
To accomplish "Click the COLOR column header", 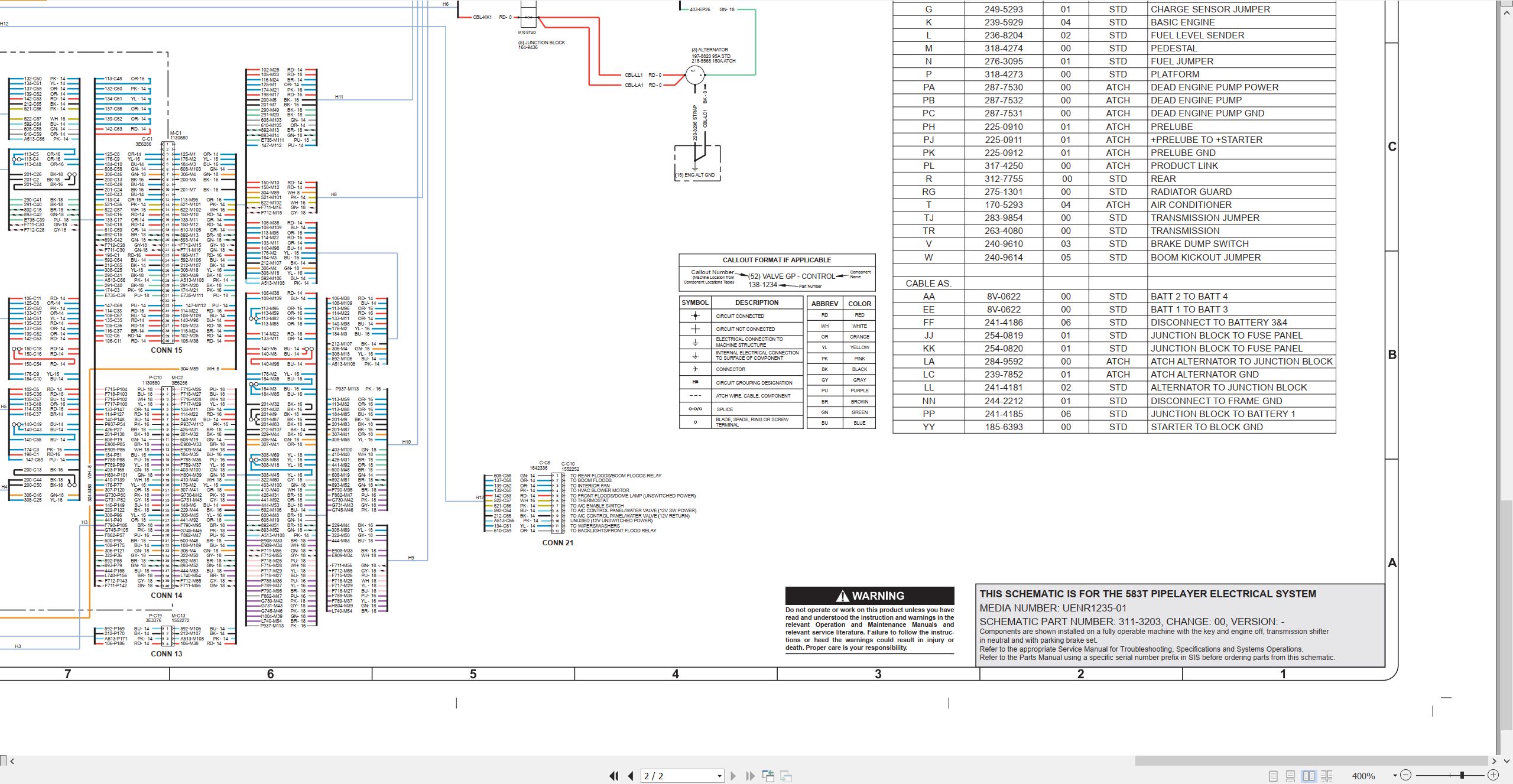I will 859,304.
